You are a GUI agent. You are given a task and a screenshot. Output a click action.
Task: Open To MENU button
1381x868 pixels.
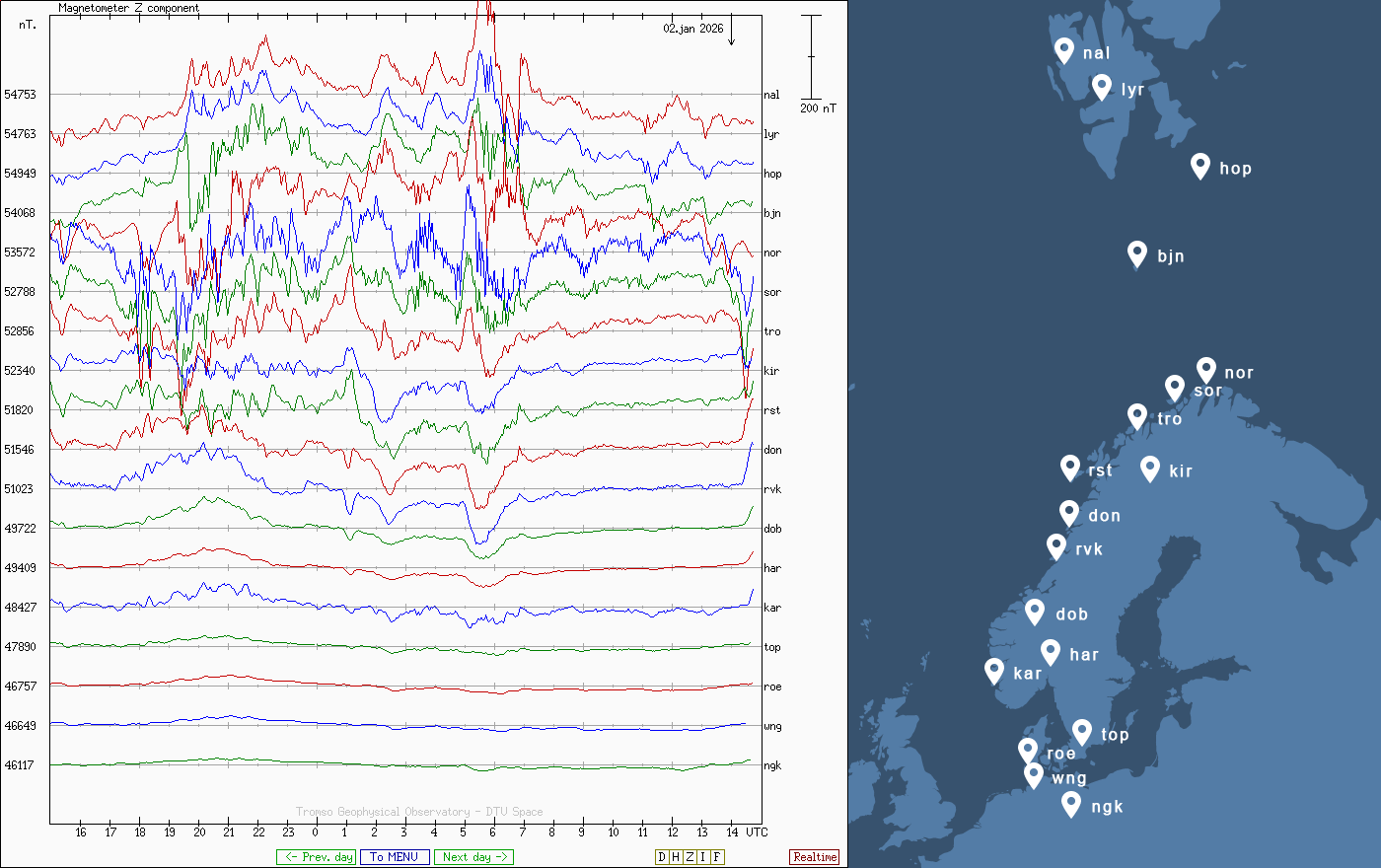[395, 857]
